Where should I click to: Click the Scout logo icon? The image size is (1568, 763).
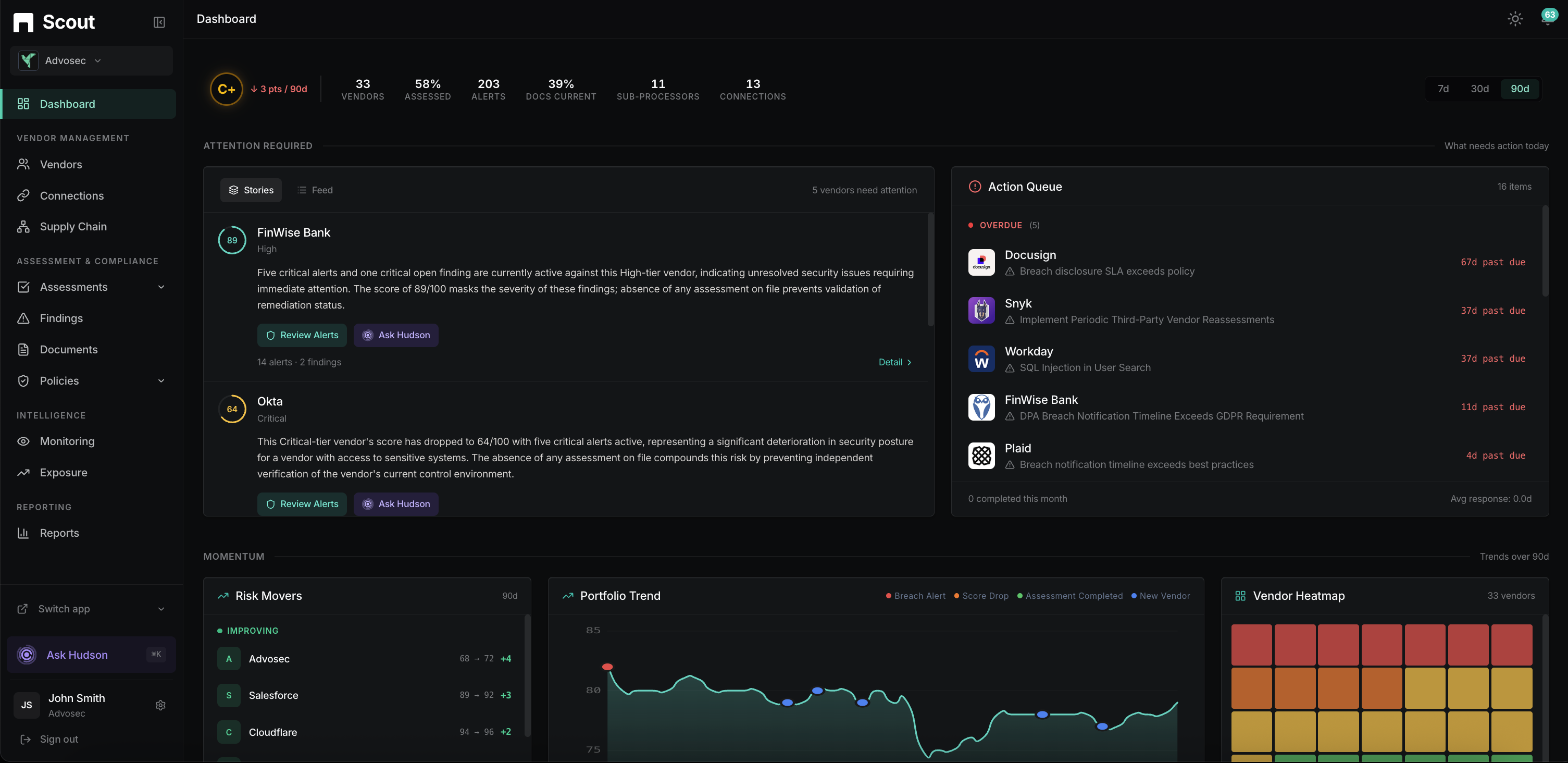tap(23, 22)
